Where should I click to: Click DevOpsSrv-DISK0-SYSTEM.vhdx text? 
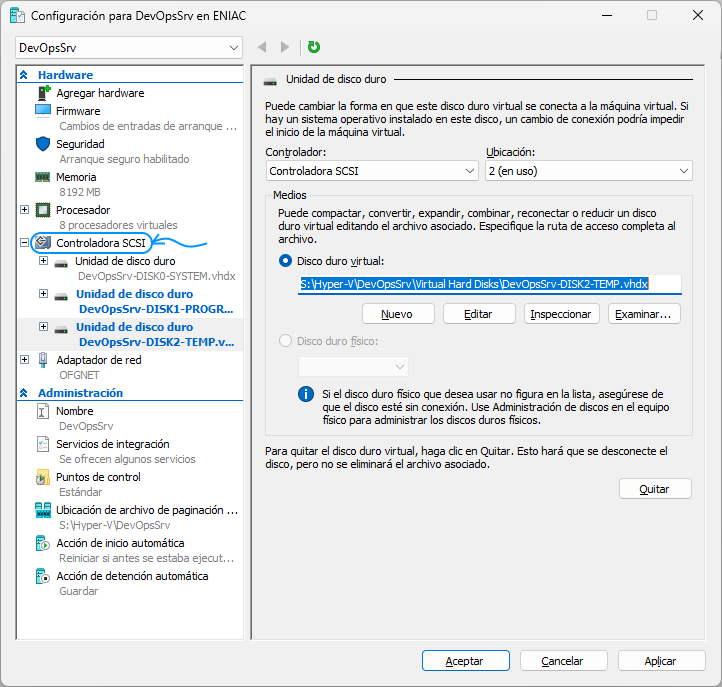point(157,276)
